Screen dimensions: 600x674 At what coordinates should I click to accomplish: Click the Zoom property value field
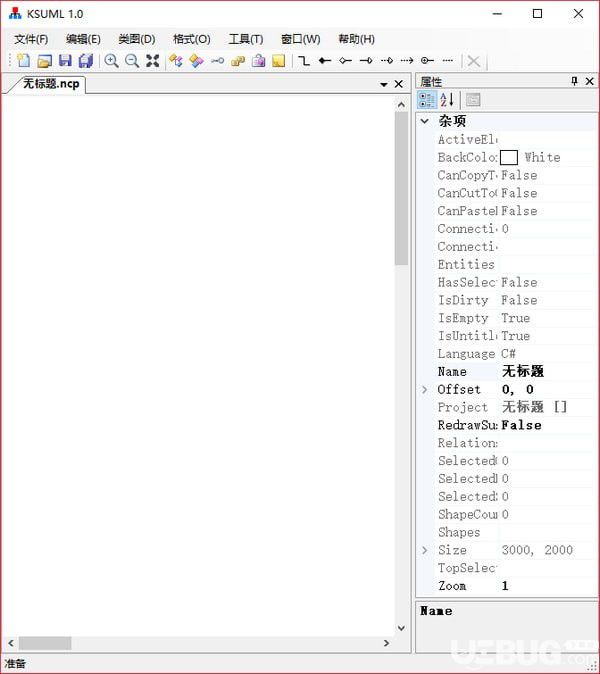[548, 586]
